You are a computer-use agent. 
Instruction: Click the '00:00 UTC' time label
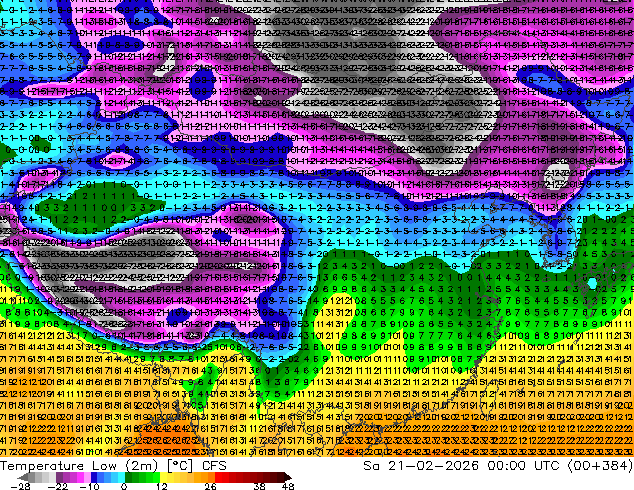point(523,466)
